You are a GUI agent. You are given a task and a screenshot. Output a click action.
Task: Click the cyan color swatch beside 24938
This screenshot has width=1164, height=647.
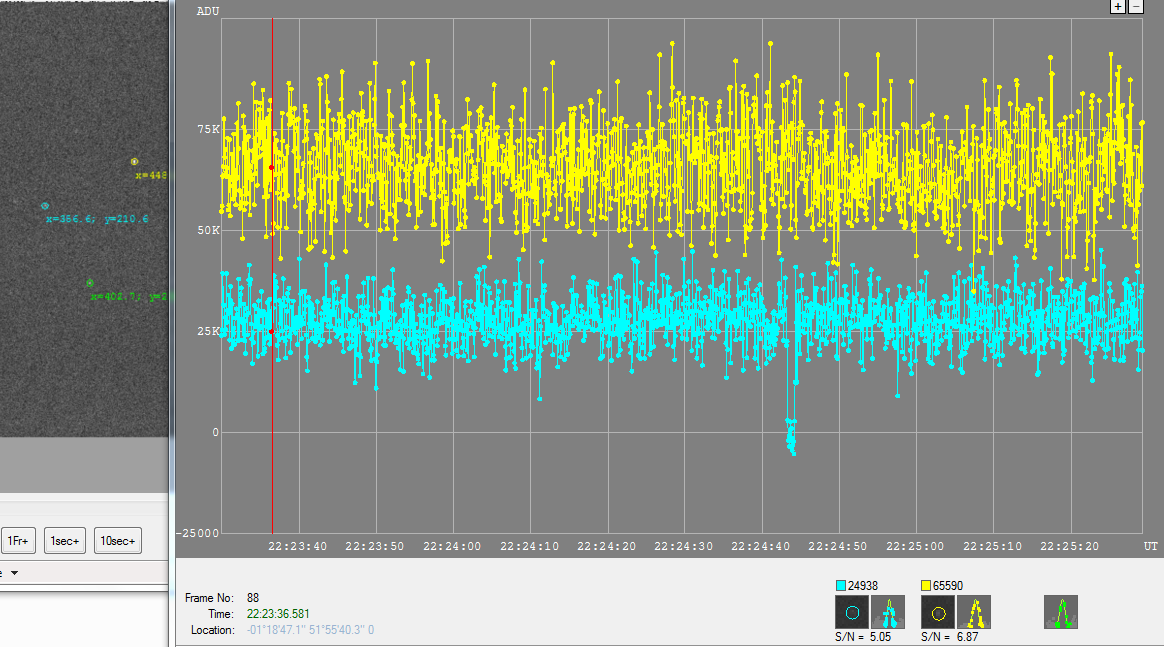pos(841,585)
